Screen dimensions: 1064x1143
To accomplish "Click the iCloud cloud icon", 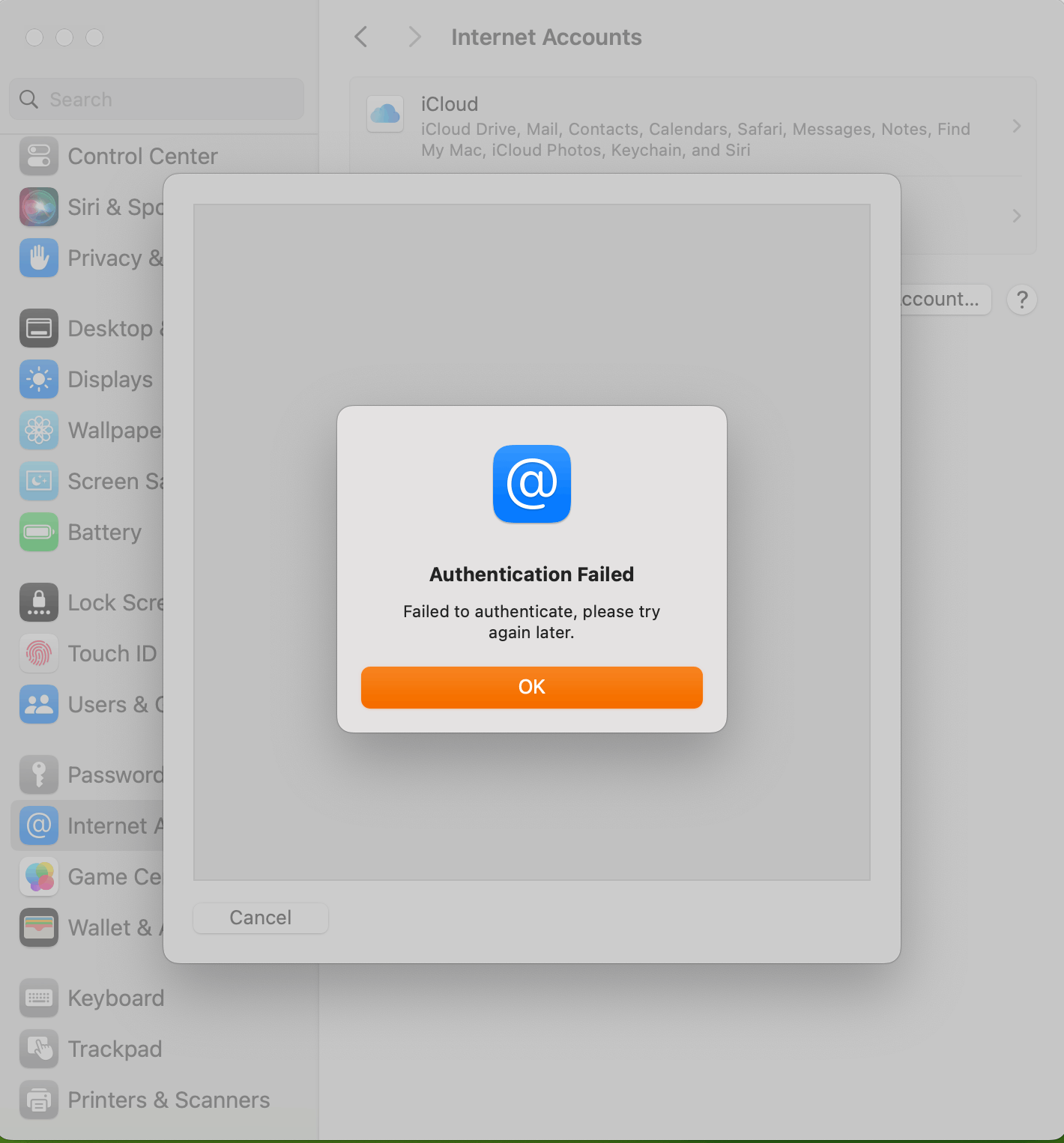I will click(385, 114).
